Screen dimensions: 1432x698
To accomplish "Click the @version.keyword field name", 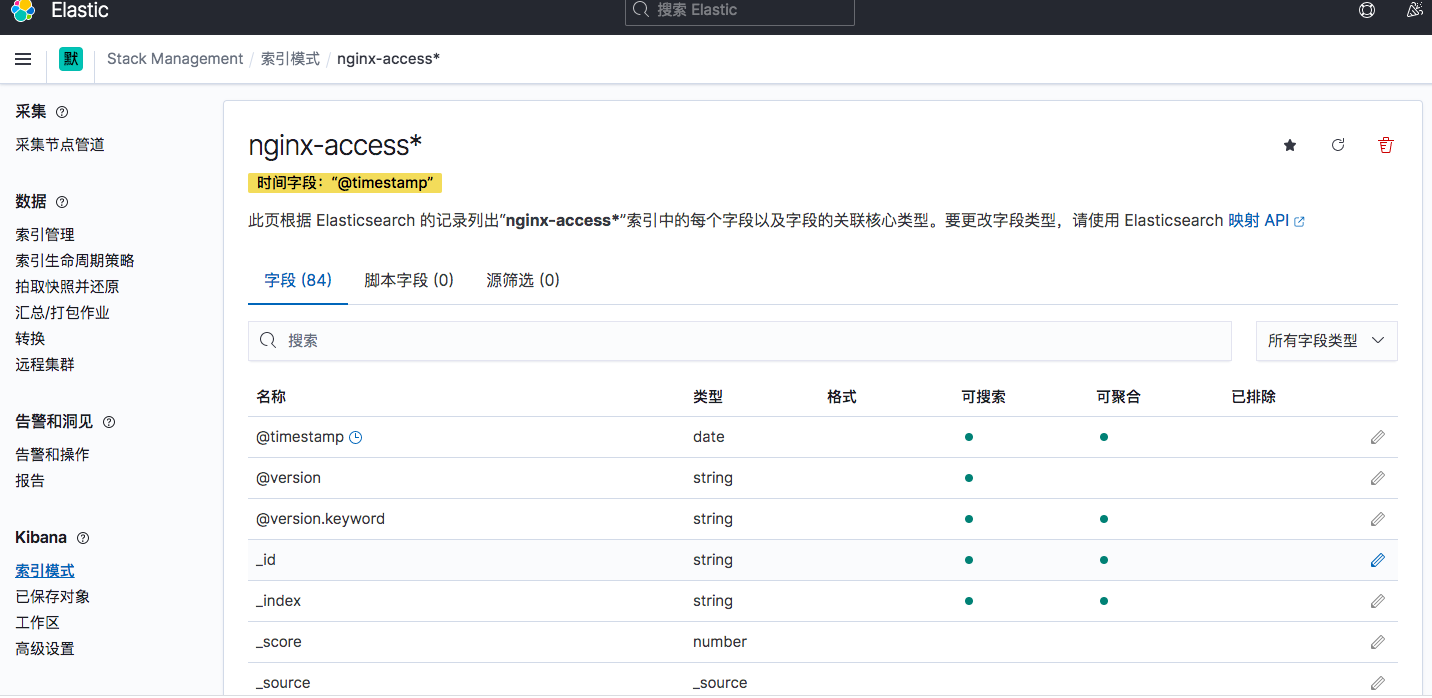I will click(320, 519).
